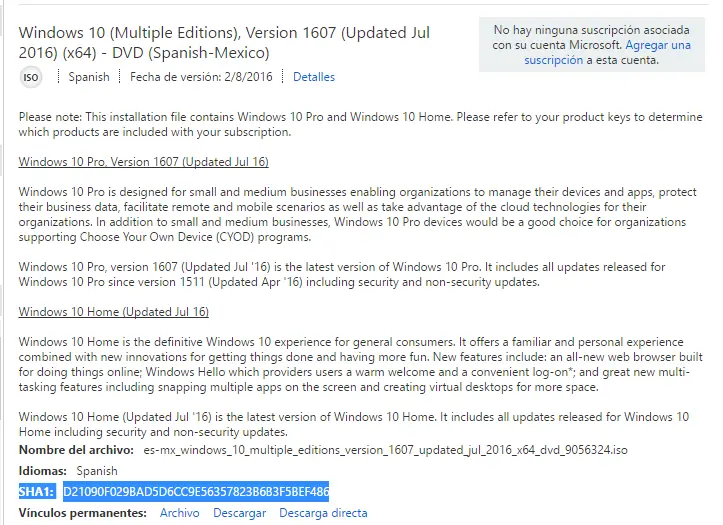Click the 'Idiomas:' label

point(42,471)
